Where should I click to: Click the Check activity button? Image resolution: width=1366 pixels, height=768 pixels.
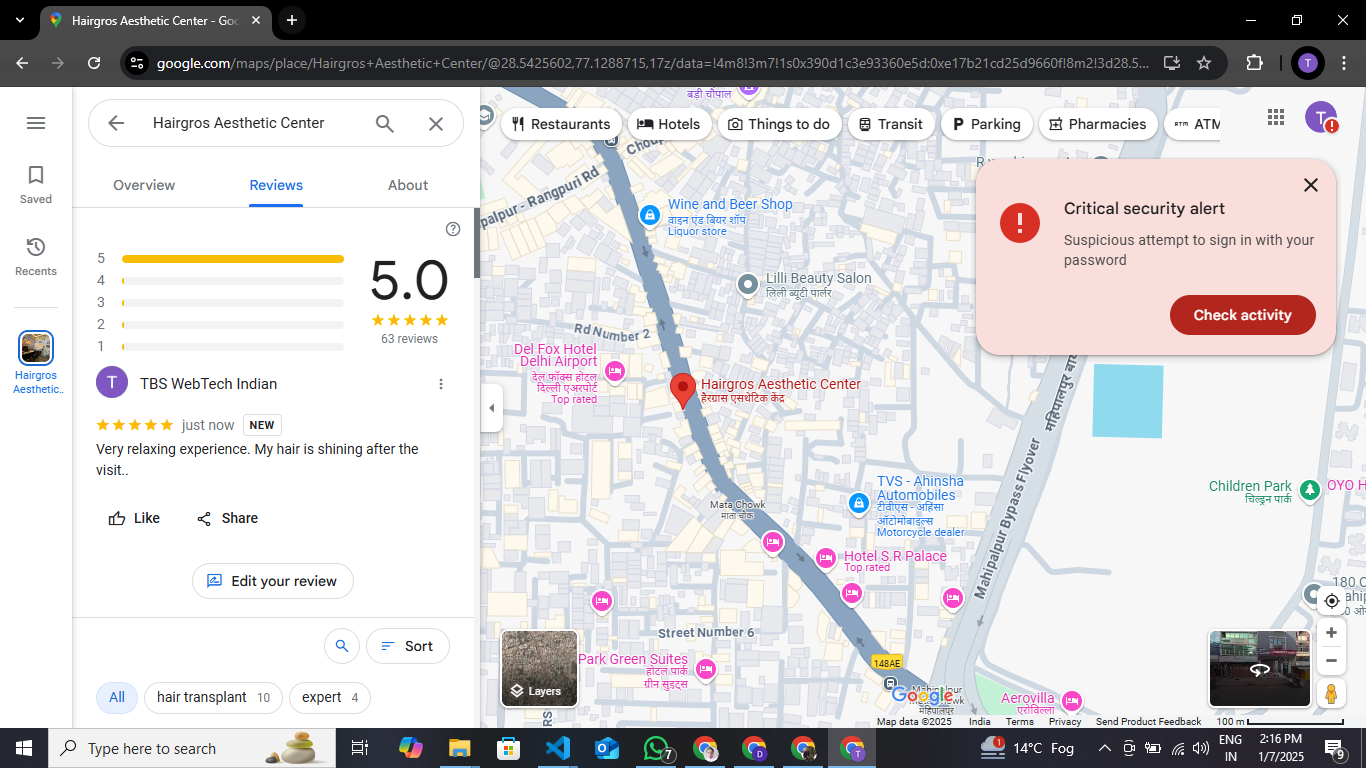tap(1243, 315)
